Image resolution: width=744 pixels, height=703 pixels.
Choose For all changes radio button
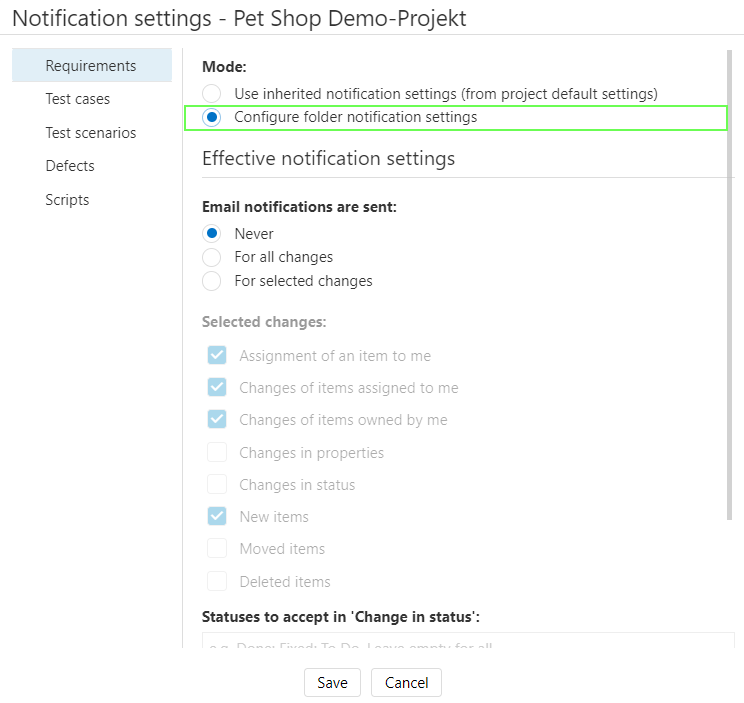coord(212,257)
